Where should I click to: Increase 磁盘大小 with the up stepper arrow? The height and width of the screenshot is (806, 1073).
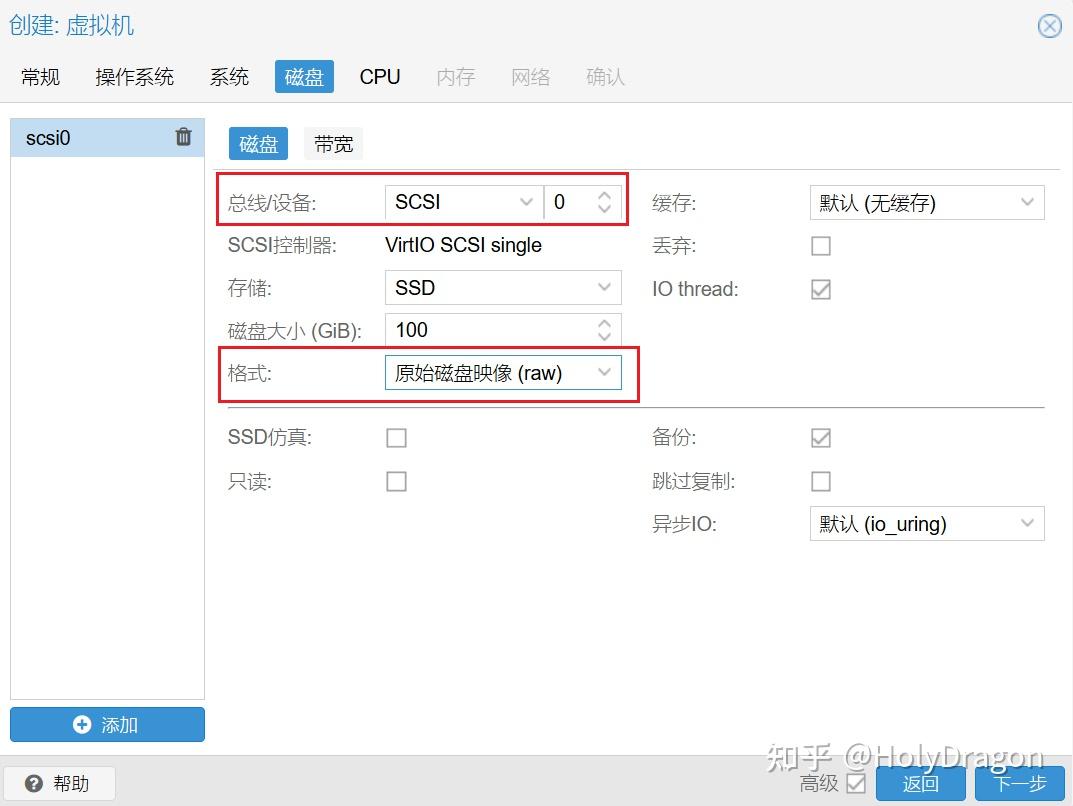(x=604, y=323)
